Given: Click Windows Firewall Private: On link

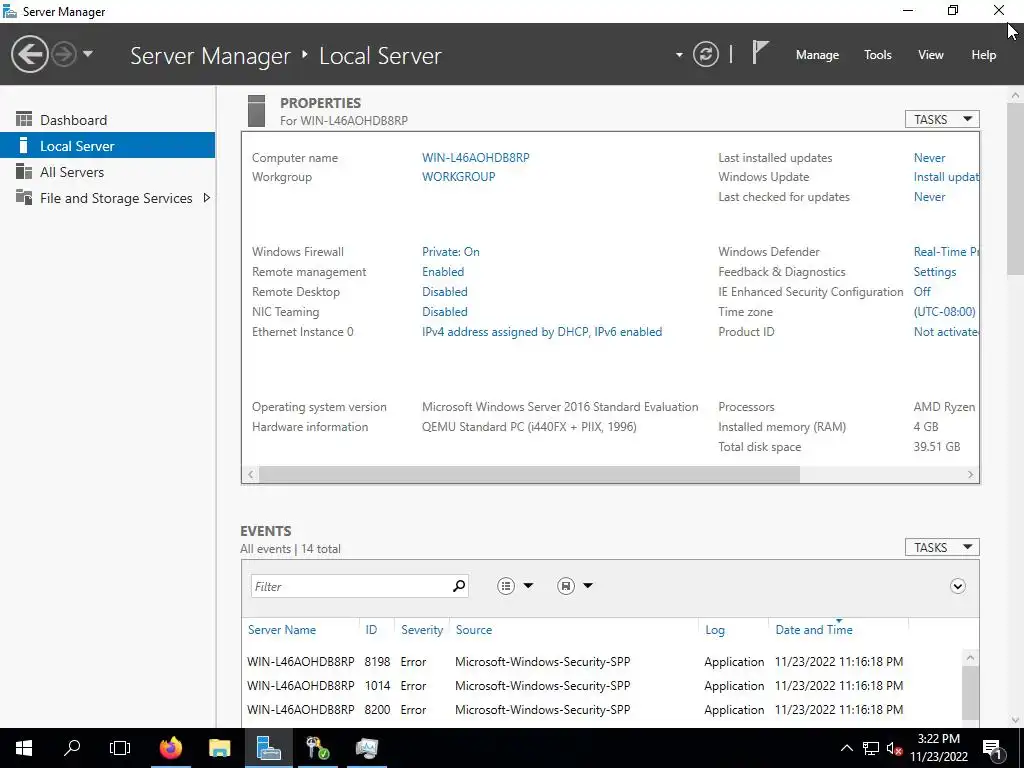Looking at the screenshot, I should [x=451, y=251].
